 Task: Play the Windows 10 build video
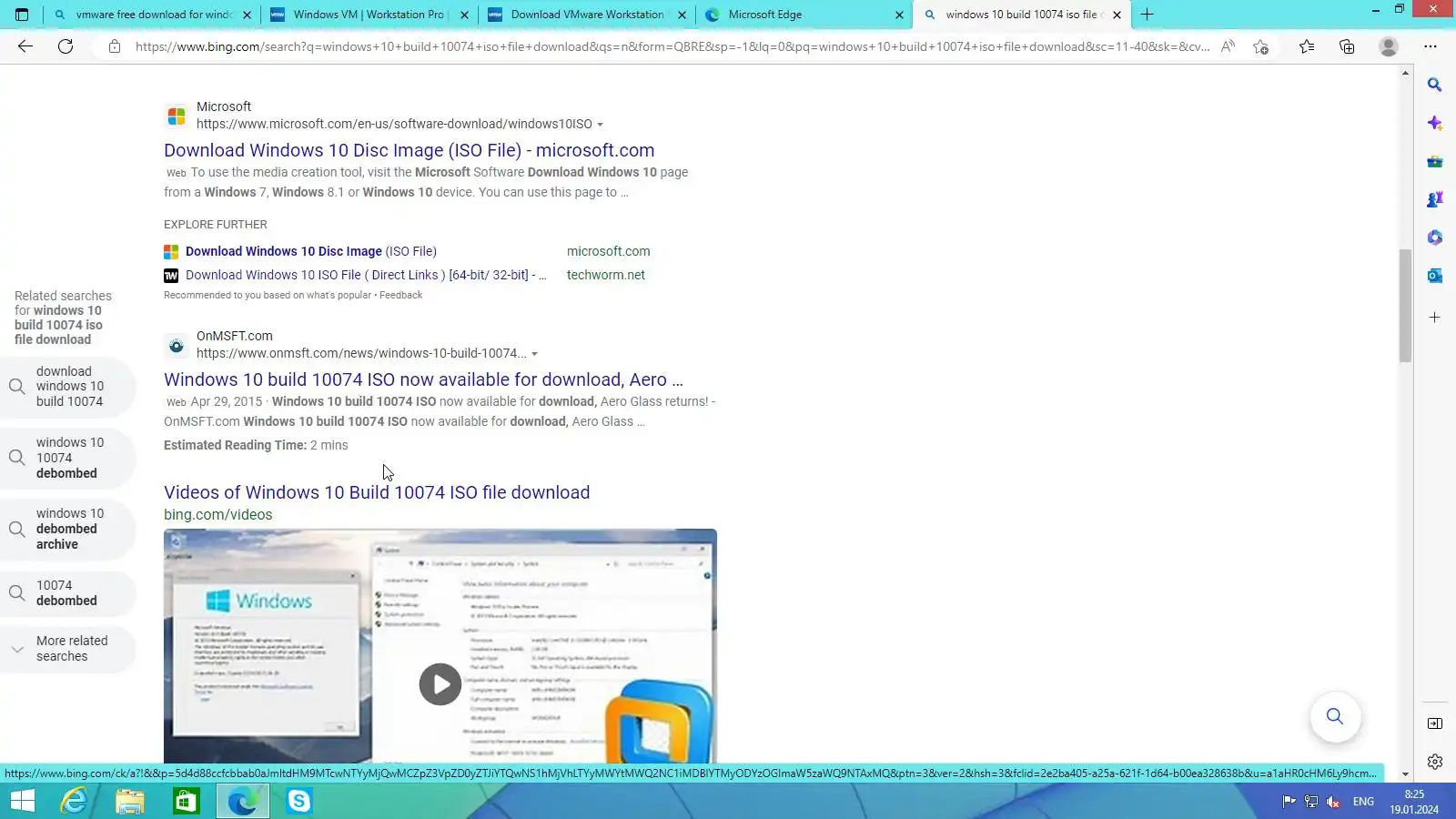click(x=440, y=684)
